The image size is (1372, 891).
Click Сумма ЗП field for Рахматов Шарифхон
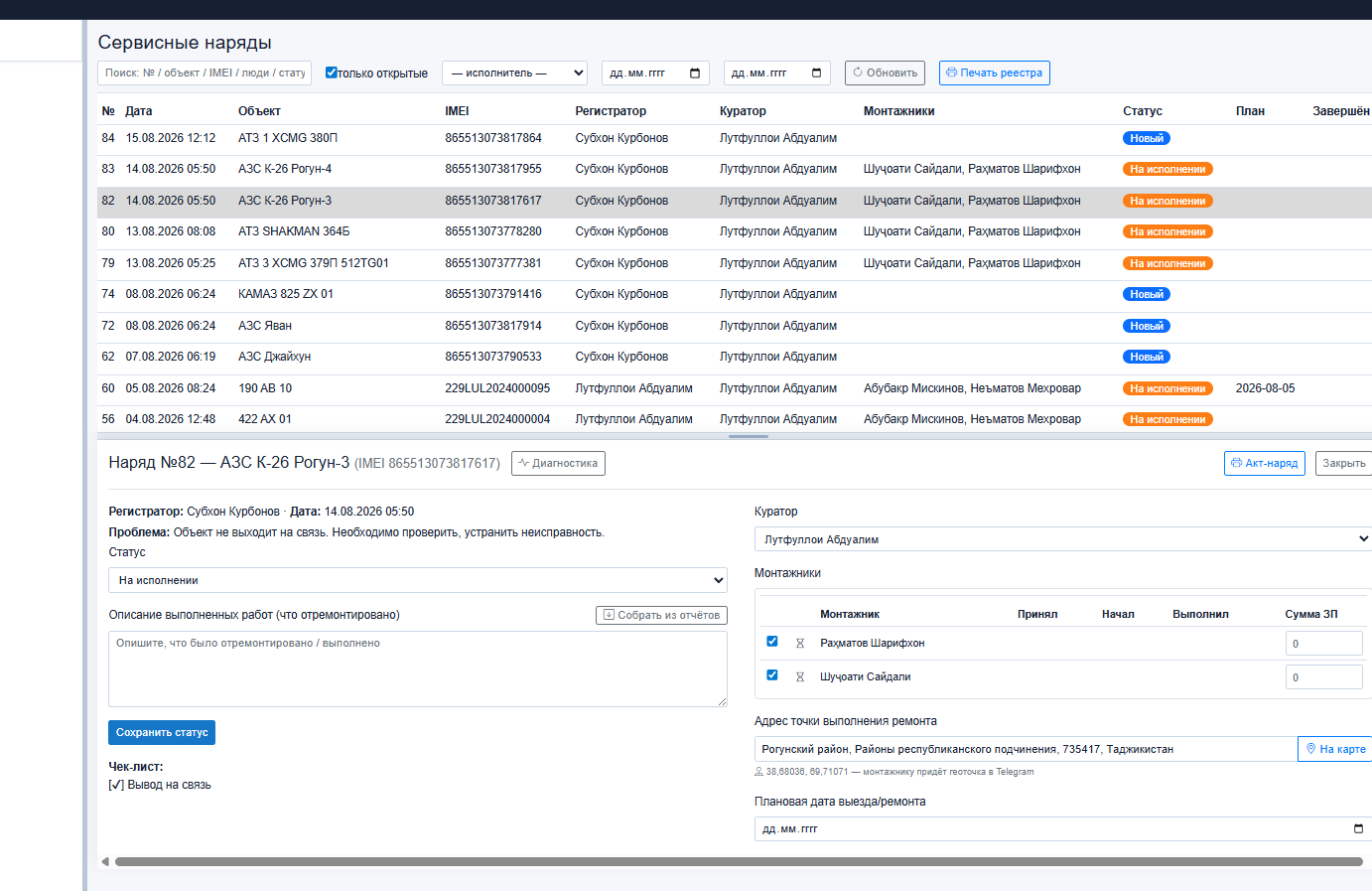pyautogui.click(x=1323, y=644)
